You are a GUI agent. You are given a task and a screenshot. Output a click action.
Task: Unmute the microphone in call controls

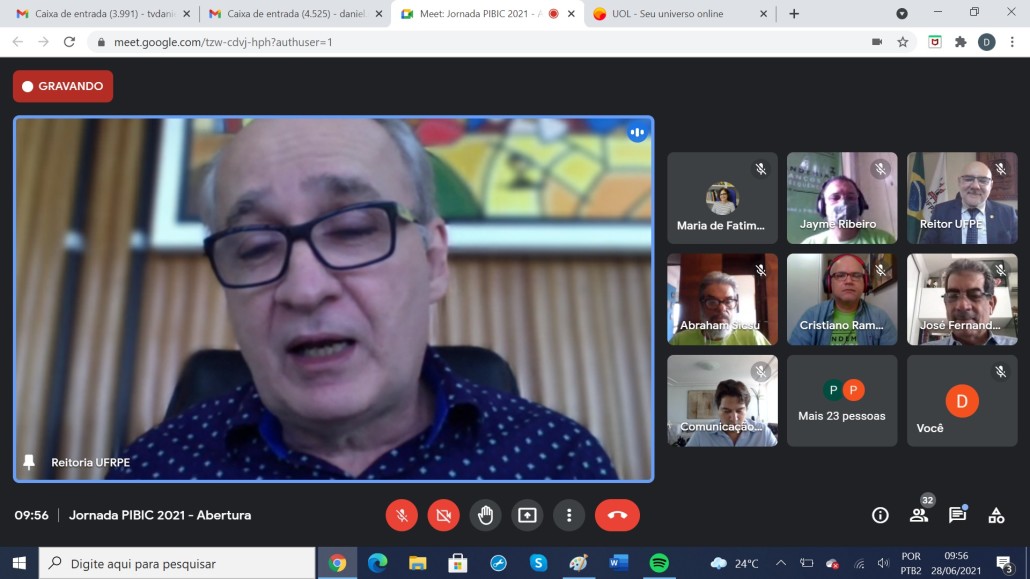click(x=401, y=515)
